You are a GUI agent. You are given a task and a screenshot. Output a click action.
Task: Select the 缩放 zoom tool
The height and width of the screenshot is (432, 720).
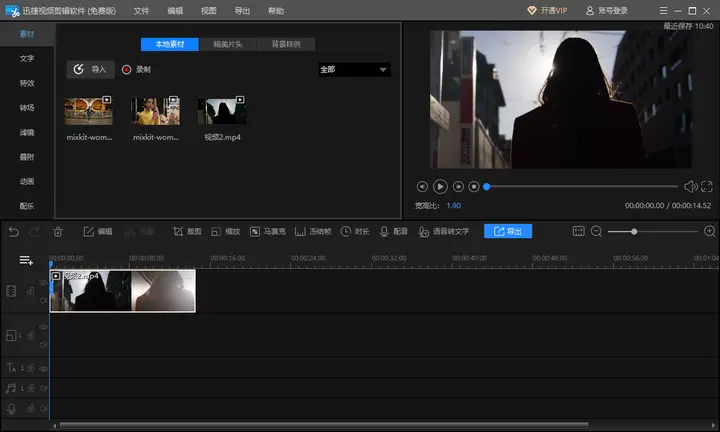click(225, 231)
